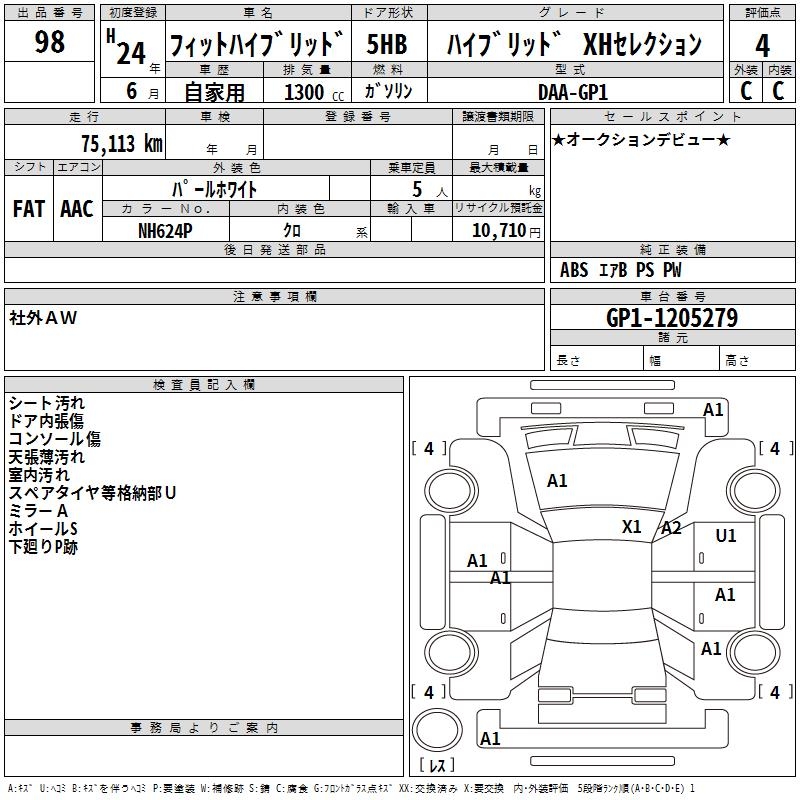Select the inspector note ミラーA
This screenshot has height=800, width=800.
point(38,511)
